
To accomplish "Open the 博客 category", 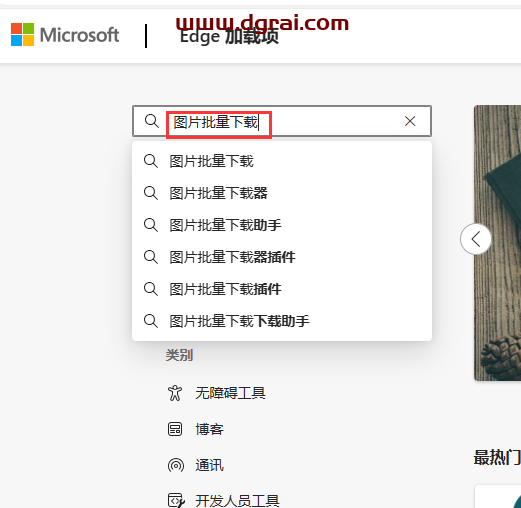I will pos(209,429).
